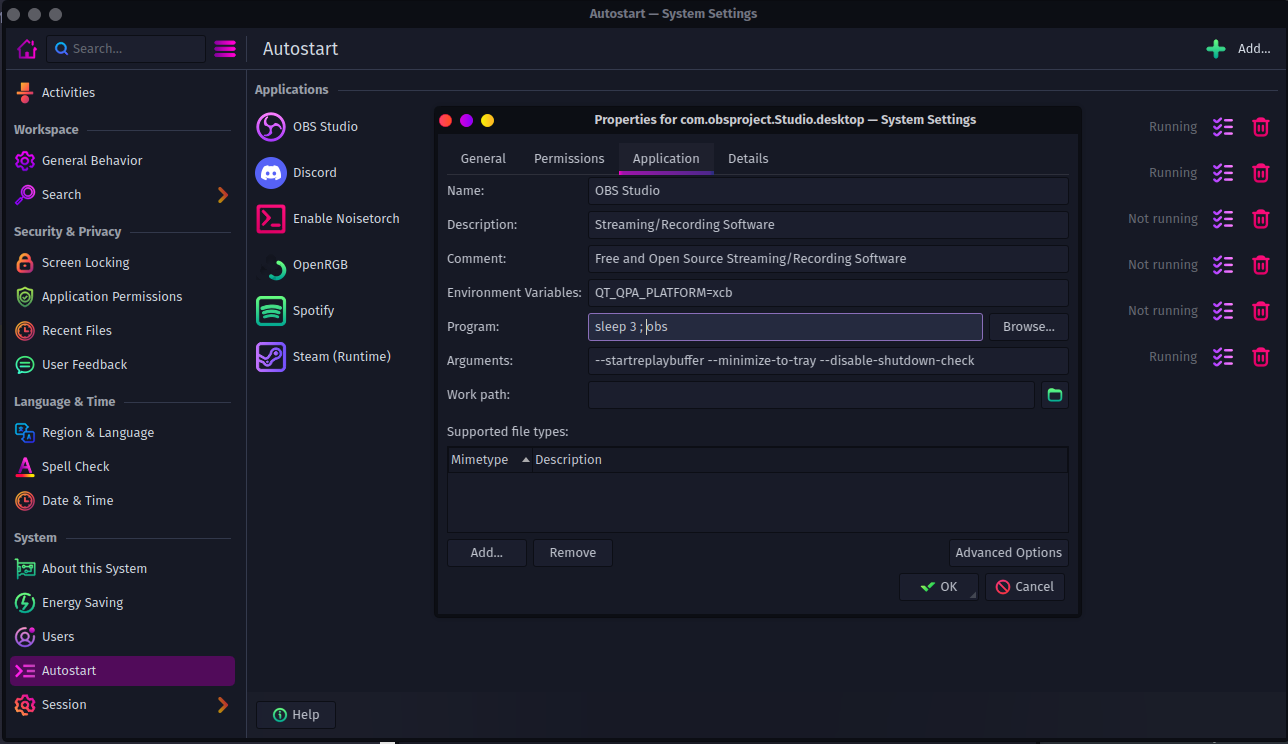
Task: Expand the Session sidebar item arrow
Action: click(x=222, y=705)
